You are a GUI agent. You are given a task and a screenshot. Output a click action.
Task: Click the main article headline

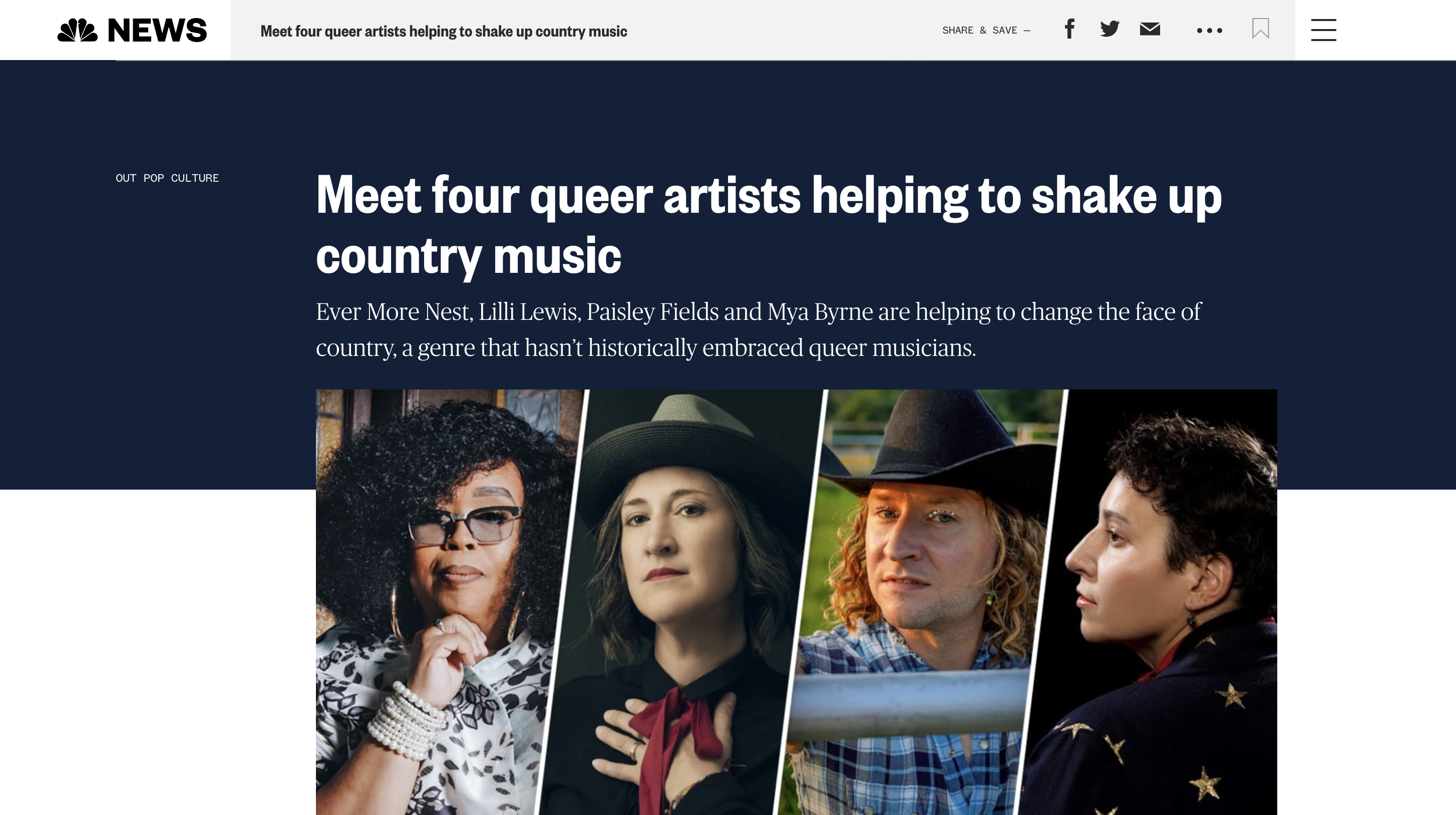(x=769, y=224)
